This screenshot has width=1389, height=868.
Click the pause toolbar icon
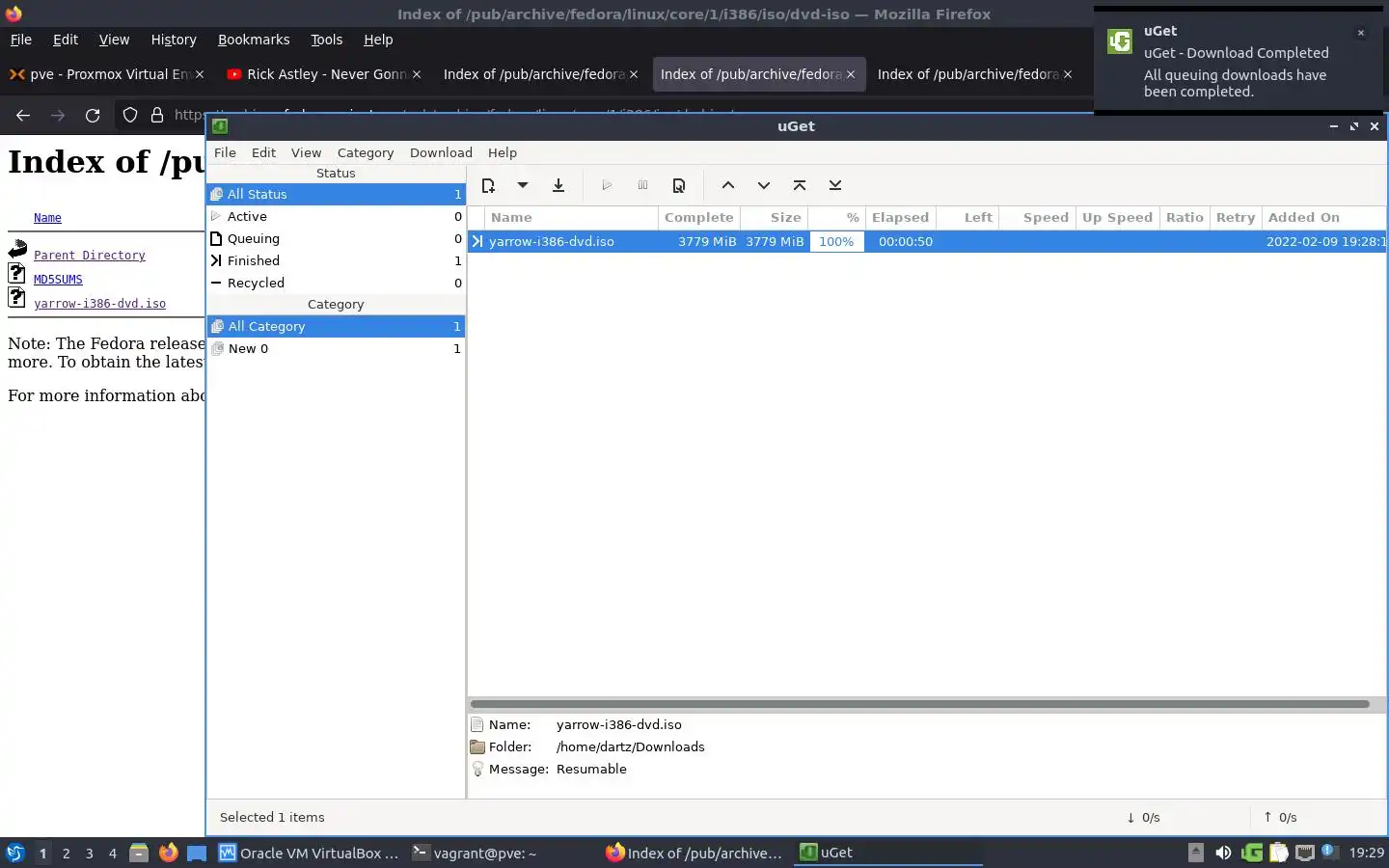coord(642,185)
